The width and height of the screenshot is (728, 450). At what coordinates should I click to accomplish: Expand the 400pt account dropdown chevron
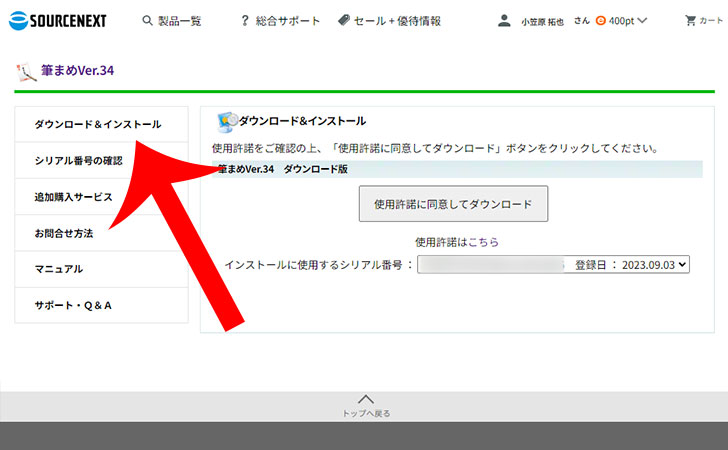[642, 20]
